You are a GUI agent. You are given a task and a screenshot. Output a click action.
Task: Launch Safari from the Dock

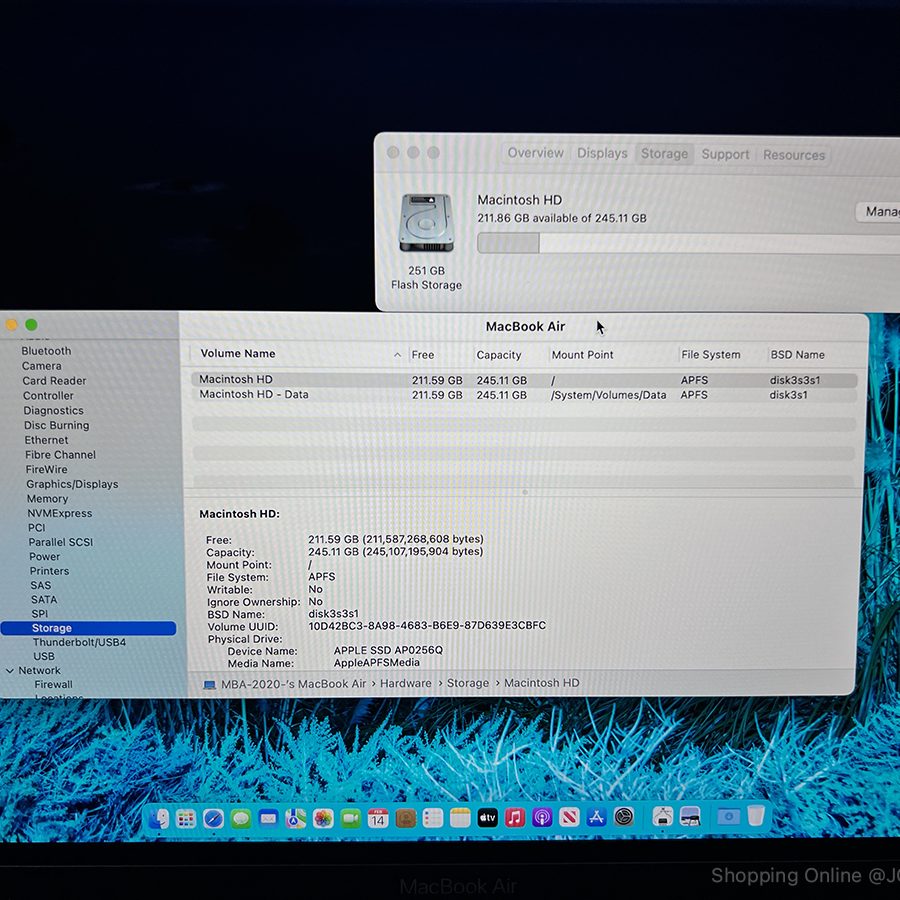coord(213,818)
